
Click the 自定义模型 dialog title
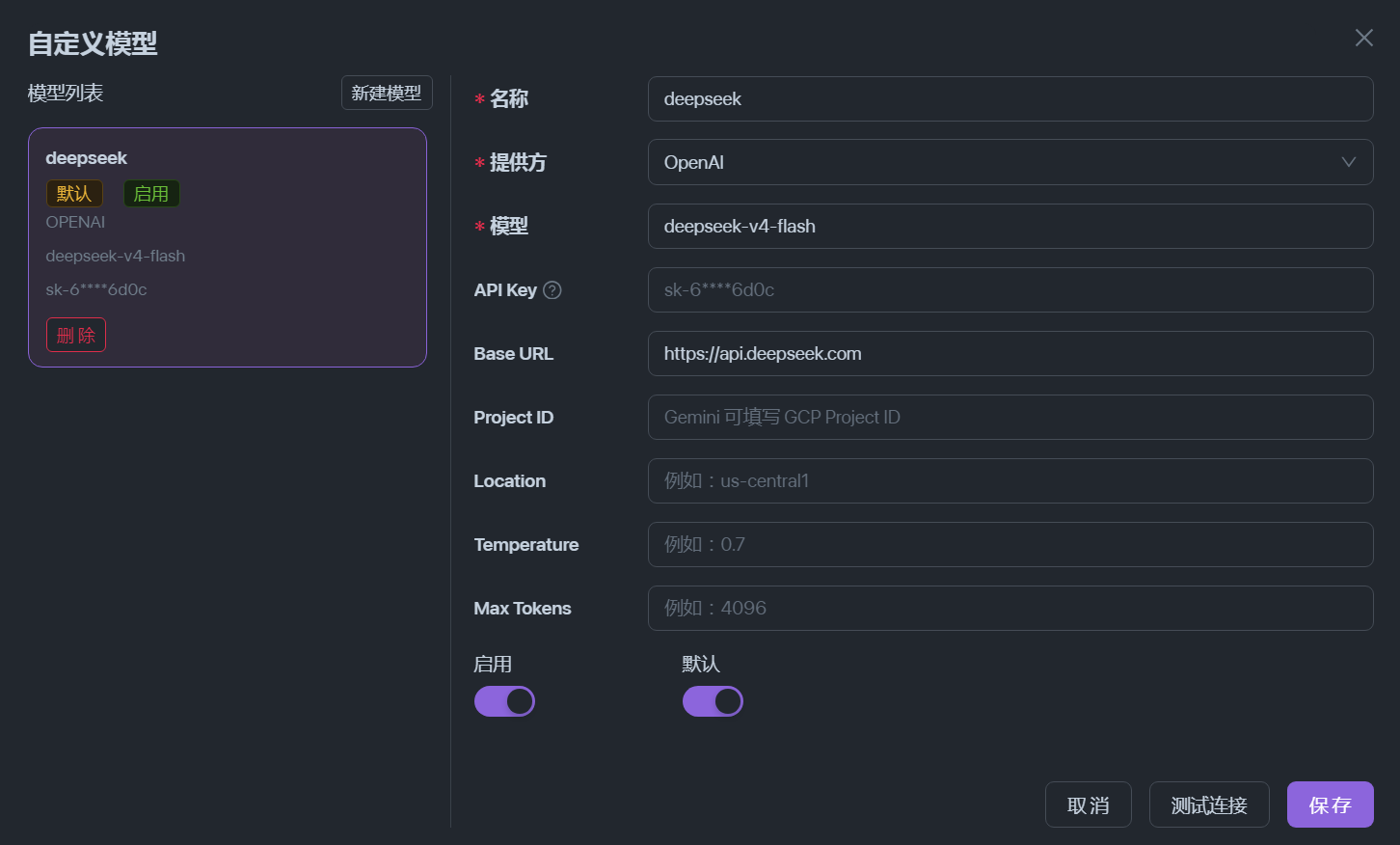point(93,43)
